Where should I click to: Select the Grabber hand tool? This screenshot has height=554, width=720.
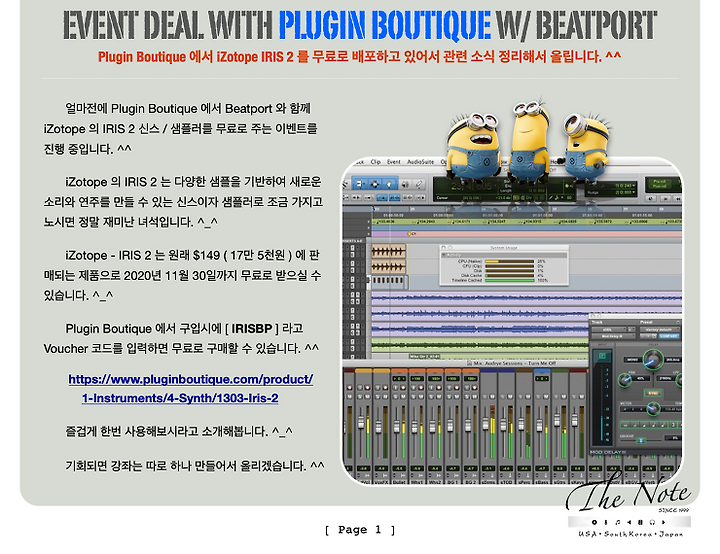389,184
